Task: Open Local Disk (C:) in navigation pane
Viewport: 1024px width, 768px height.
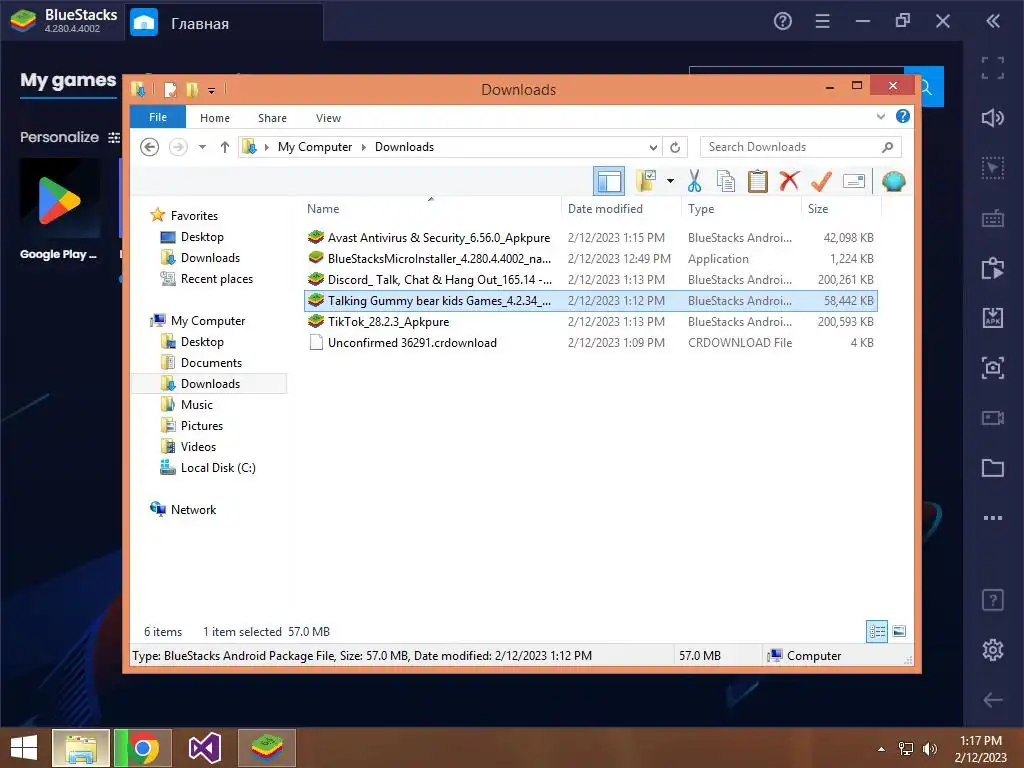Action: click(217, 468)
